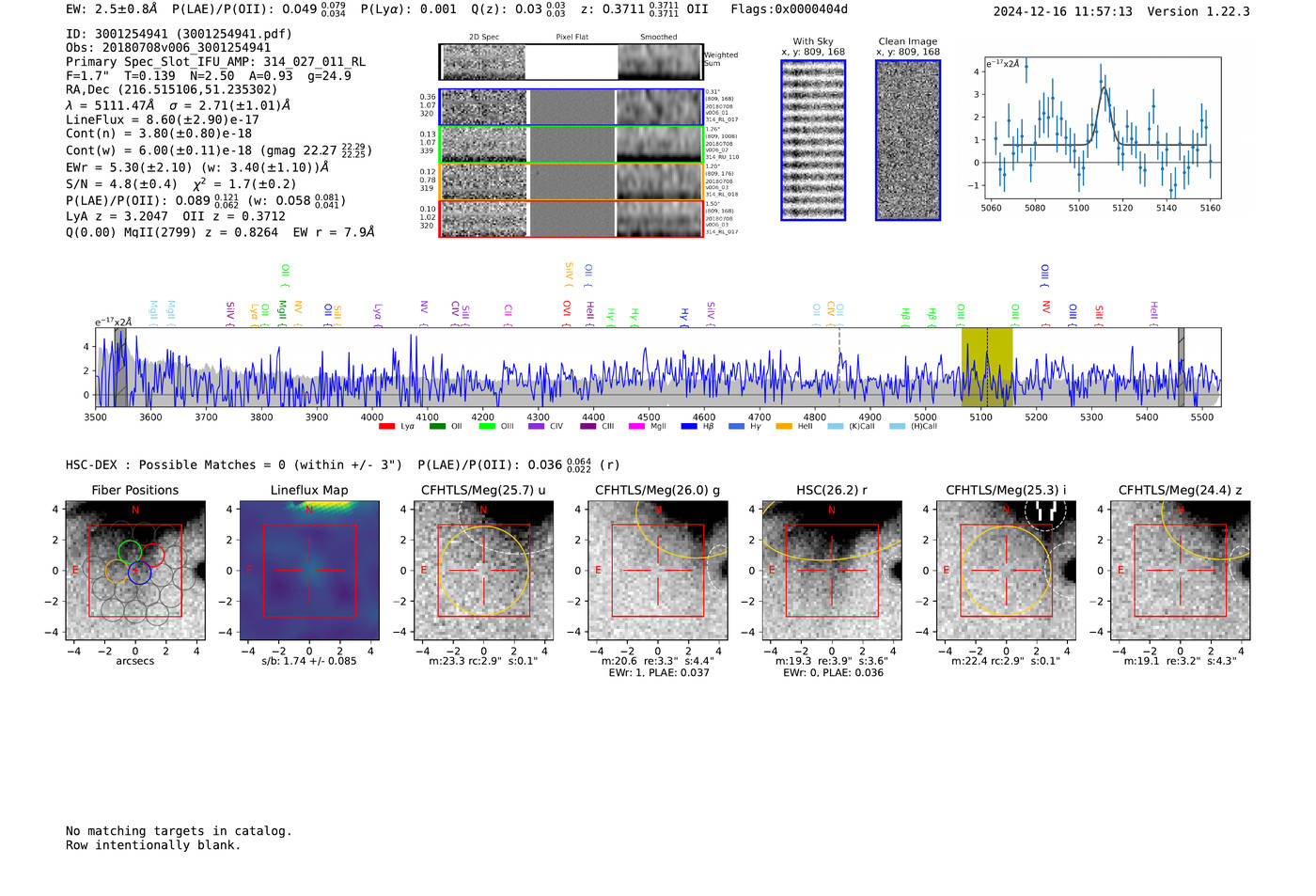This screenshot has height=896, width=1316.
Task: Select the HSC(26.2) r cutout
Action: (832, 570)
